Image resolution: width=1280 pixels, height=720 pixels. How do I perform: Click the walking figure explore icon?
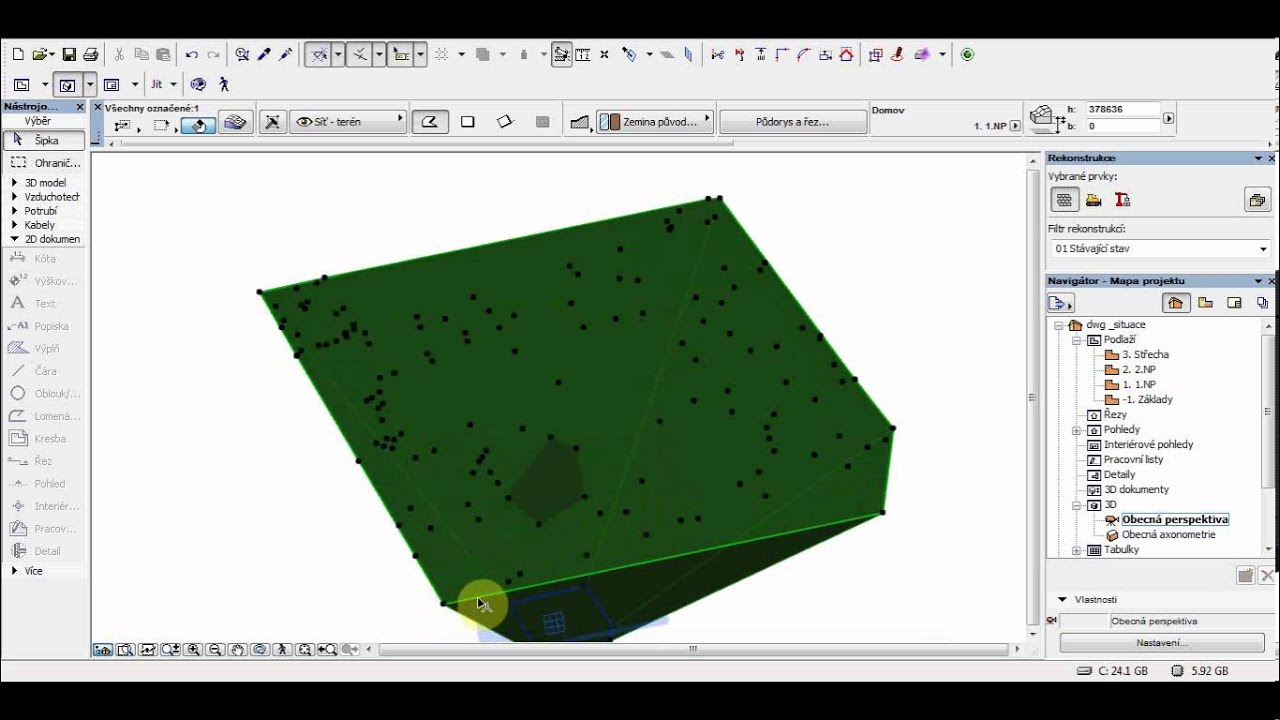[x=224, y=85]
